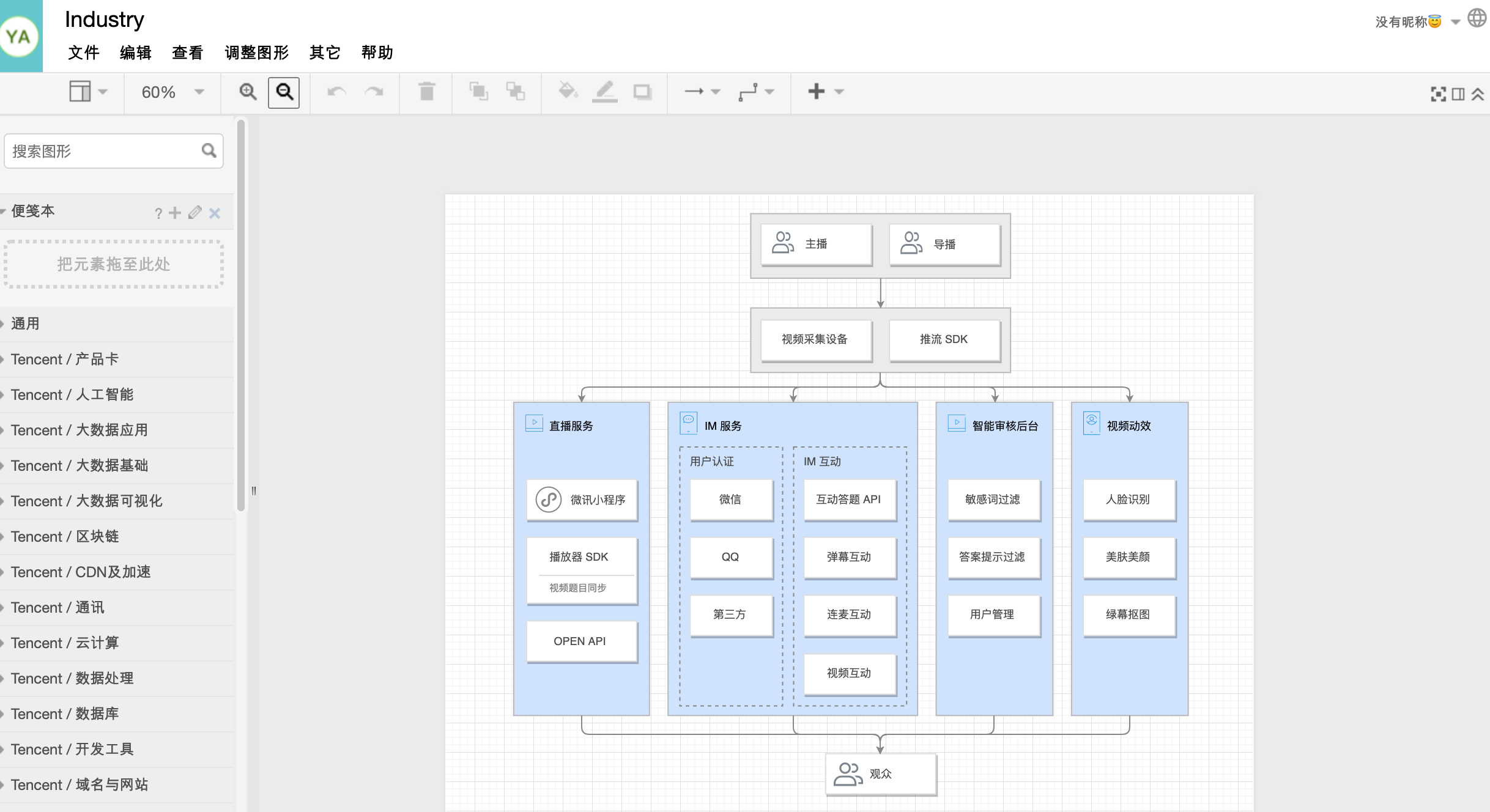Select the 互动答题 API box

[850, 500]
